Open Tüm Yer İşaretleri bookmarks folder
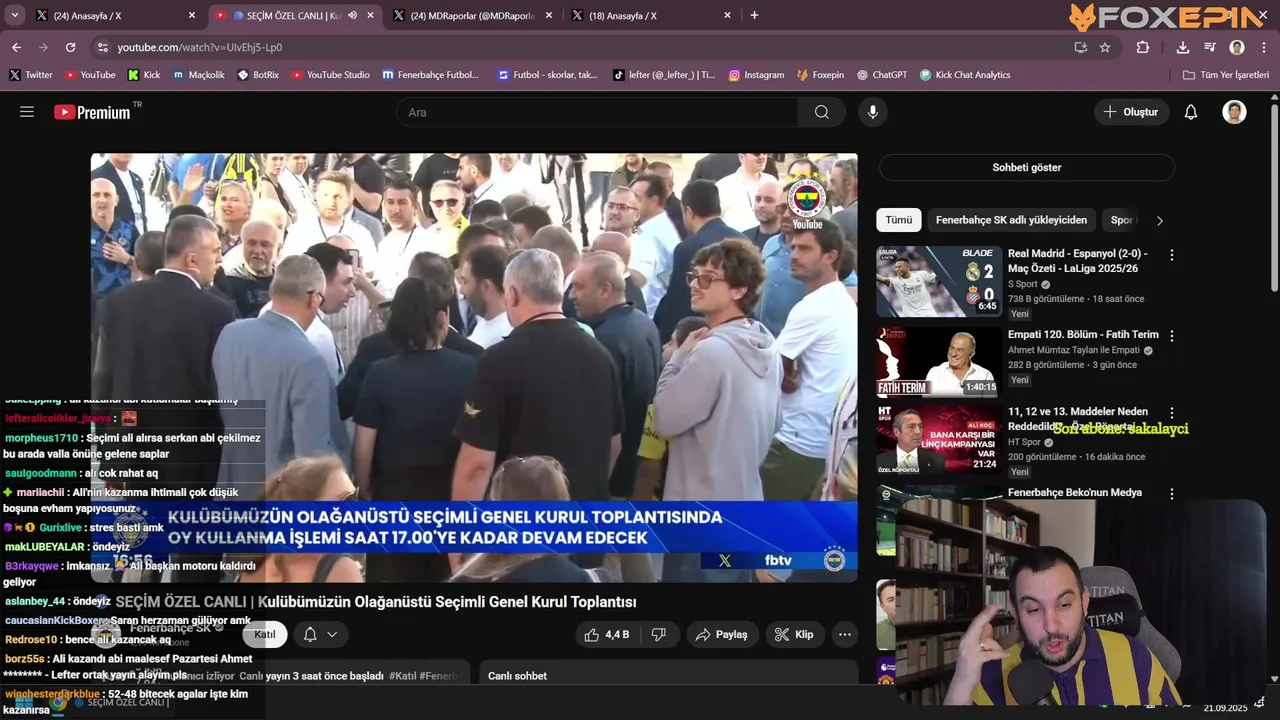This screenshot has height=720, width=1280. (x=1226, y=75)
